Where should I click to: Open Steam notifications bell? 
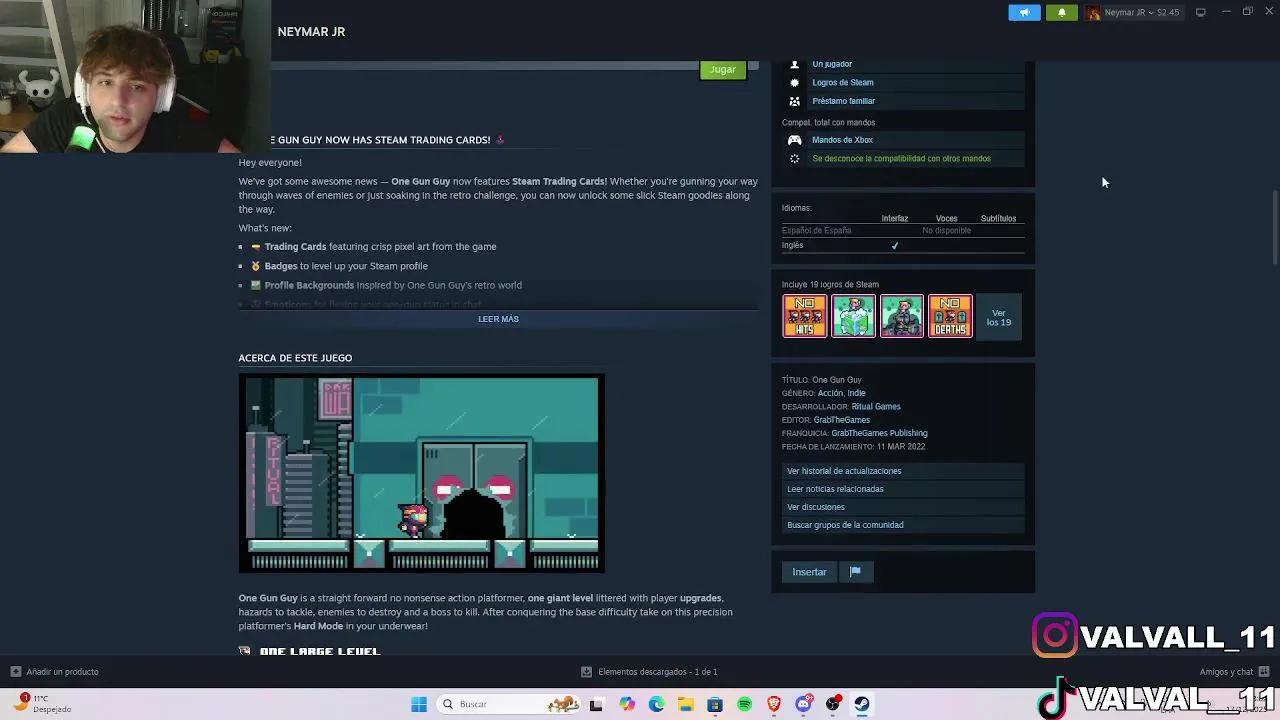pos(1061,12)
